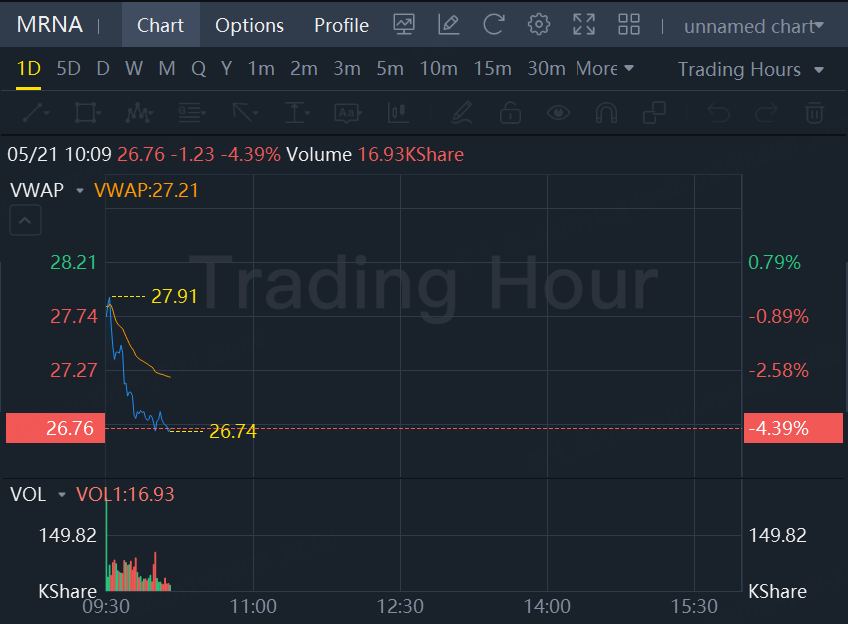848x624 pixels.
Task: Click the trash icon to delete drawings
Action: [x=814, y=113]
